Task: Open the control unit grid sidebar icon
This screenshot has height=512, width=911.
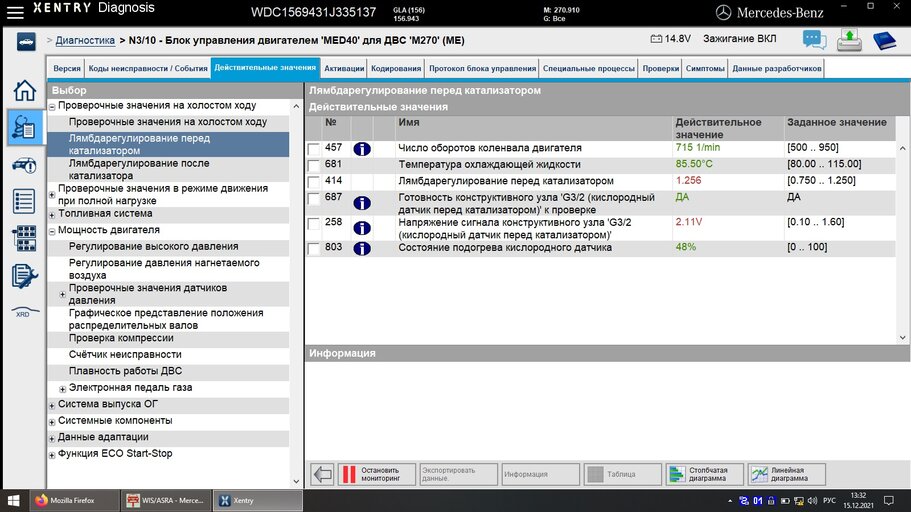Action: [24, 238]
